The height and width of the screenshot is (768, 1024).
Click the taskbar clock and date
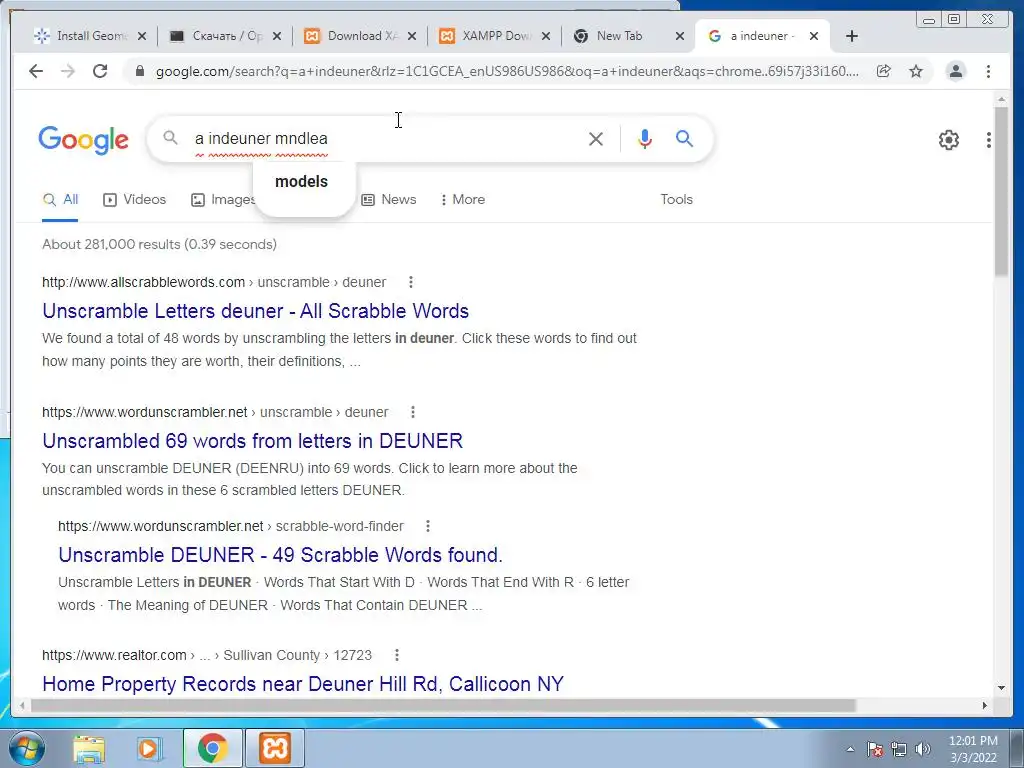pyautogui.click(x=973, y=749)
